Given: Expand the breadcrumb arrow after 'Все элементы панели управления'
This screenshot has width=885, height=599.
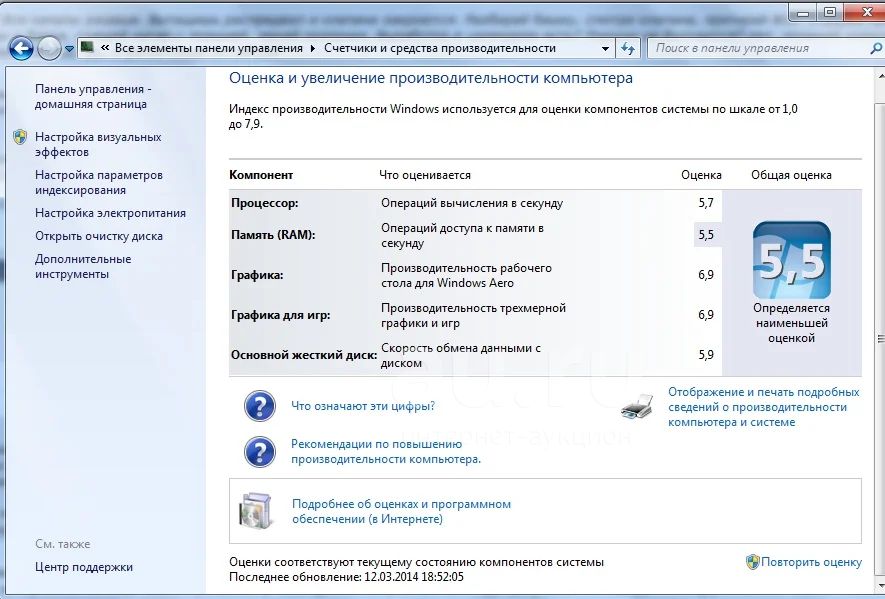Looking at the screenshot, I should pyautogui.click(x=313, y=49).
